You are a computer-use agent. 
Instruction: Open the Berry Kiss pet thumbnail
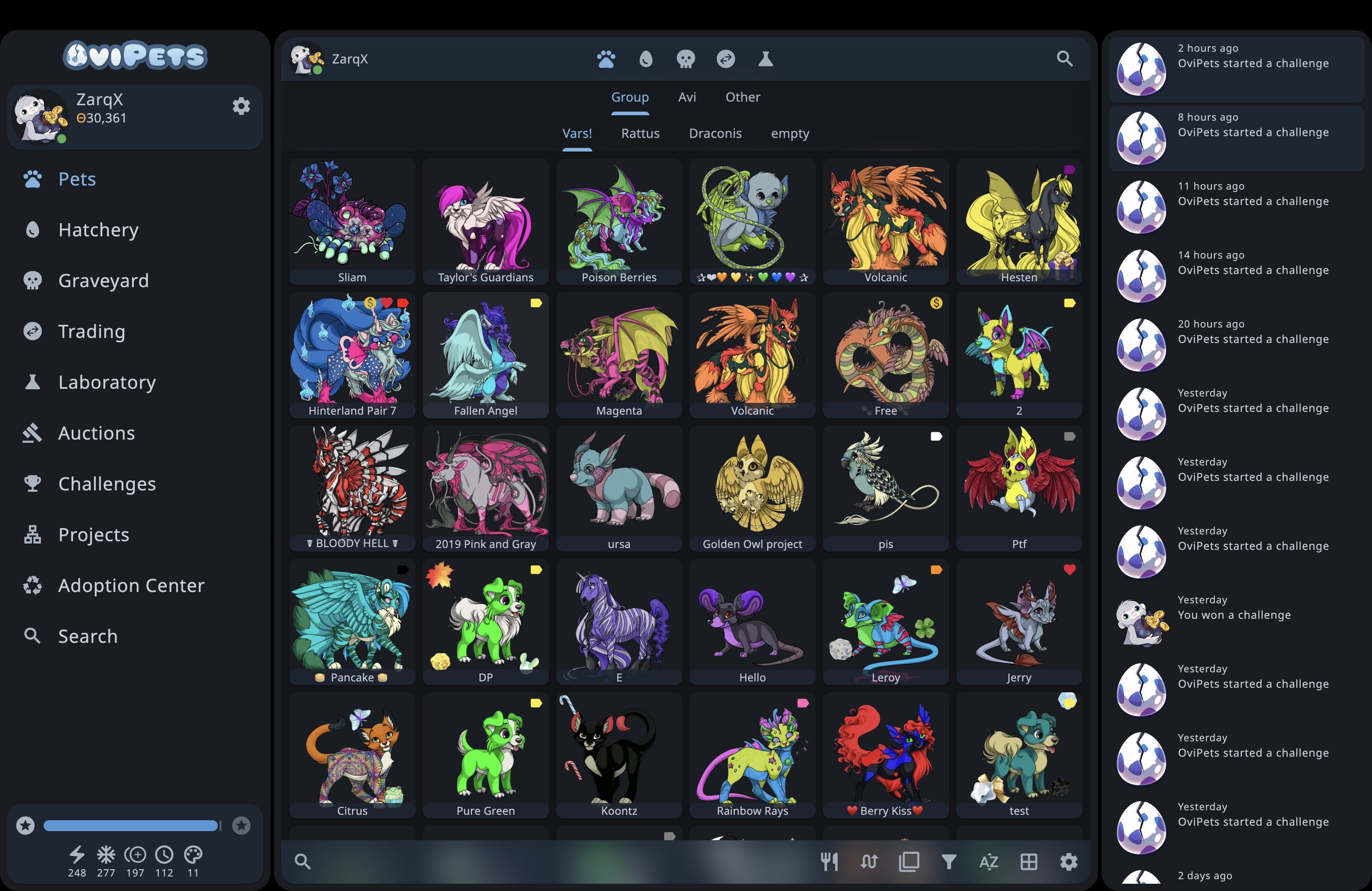click(x=886, y=755)
